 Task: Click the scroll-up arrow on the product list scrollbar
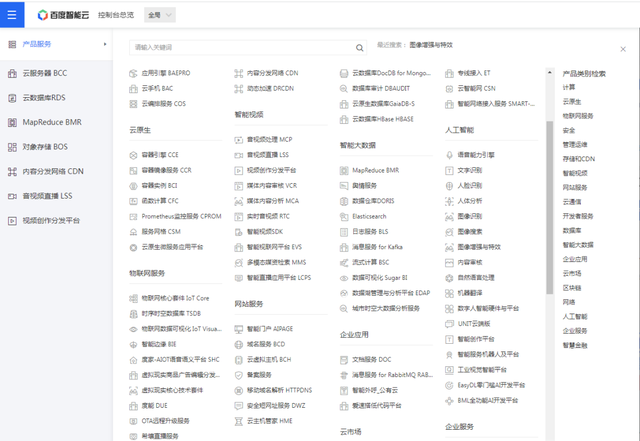point(549,73)
